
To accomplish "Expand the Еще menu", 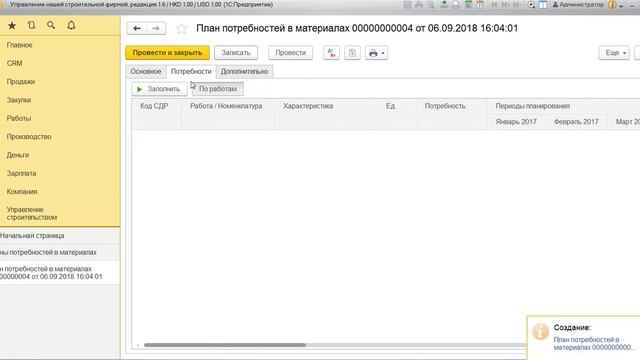I will tap(614, 53).
